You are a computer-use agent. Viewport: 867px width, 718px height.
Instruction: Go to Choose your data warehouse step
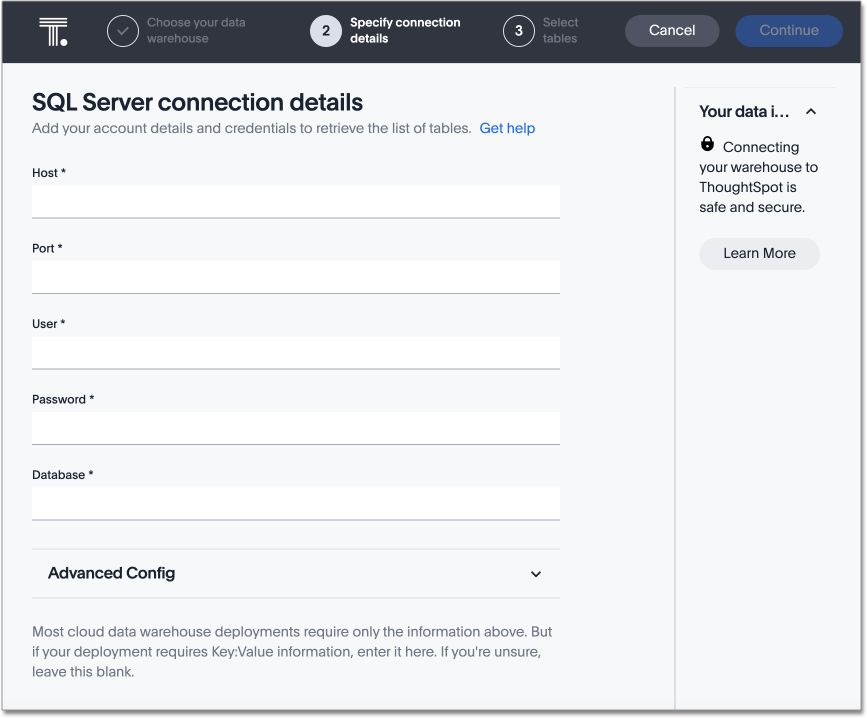[x=196, y=31]
